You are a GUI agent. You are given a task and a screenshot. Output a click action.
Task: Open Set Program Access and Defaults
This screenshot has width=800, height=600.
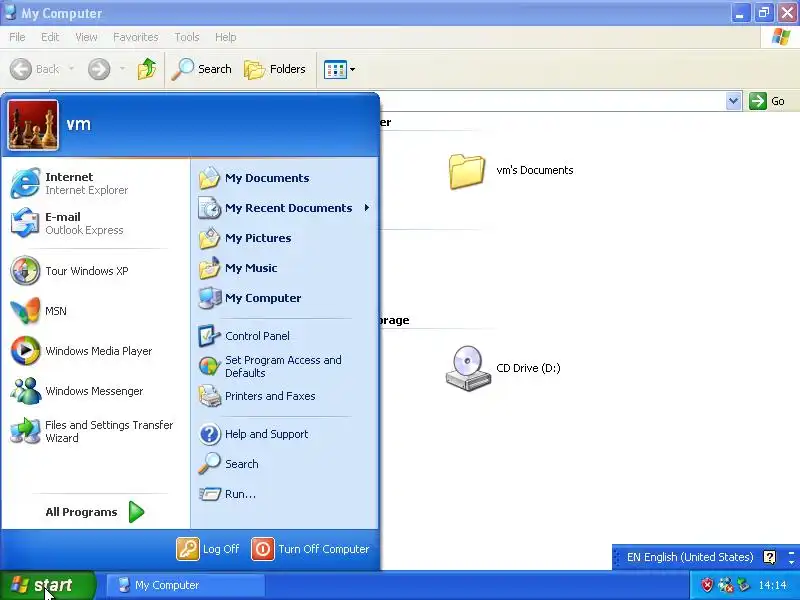[285, 366]
